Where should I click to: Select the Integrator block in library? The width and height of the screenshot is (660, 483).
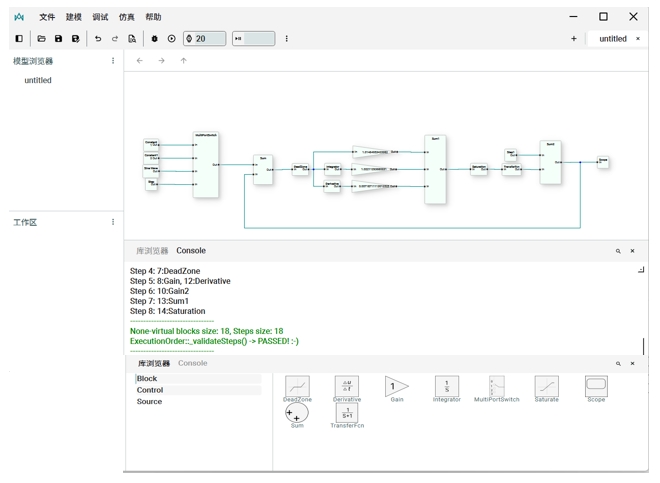[x=446, y=388]
